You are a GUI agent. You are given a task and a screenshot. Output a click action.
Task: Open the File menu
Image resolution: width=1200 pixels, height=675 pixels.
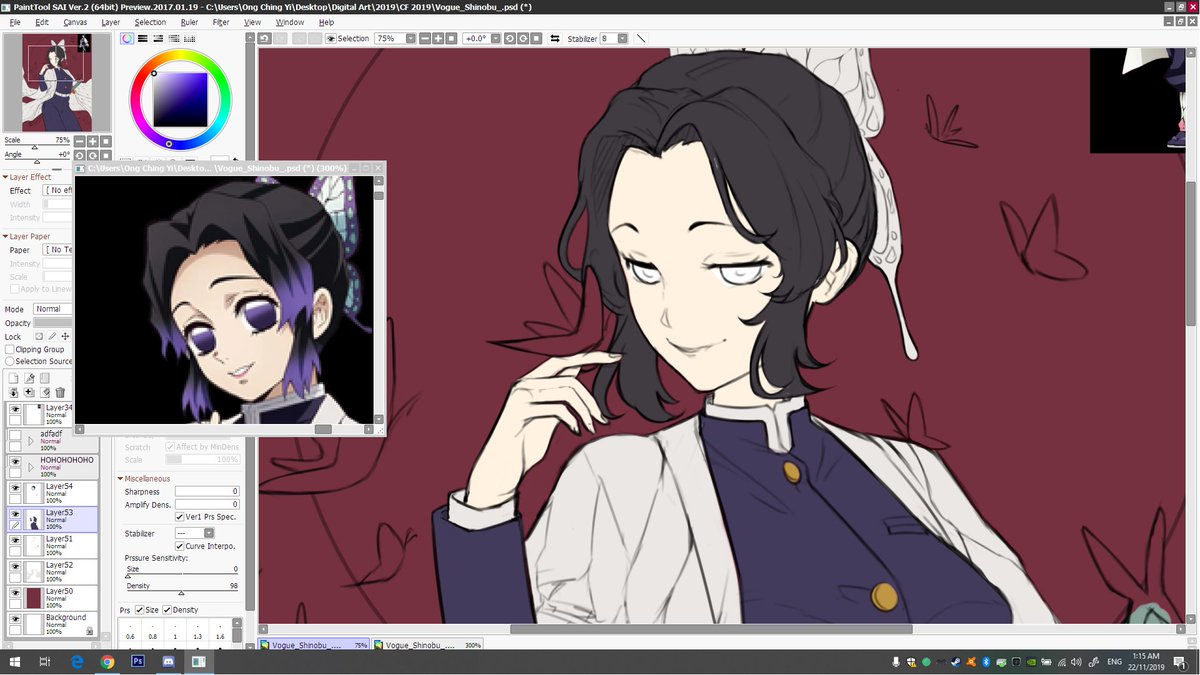click(15, 22)
